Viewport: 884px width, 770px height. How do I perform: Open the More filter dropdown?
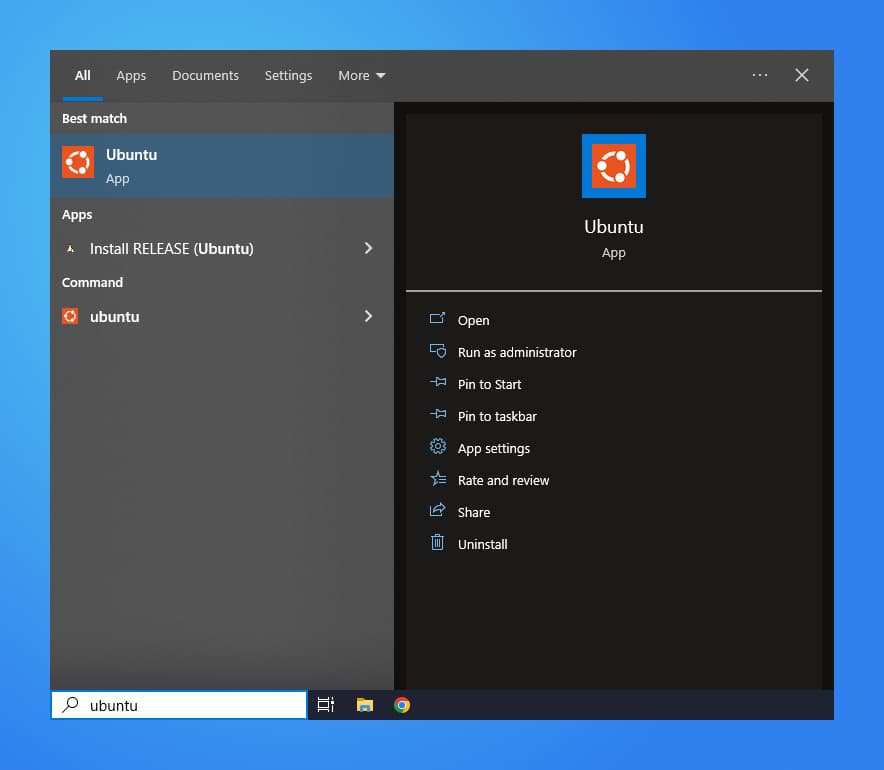pos(361,75)
